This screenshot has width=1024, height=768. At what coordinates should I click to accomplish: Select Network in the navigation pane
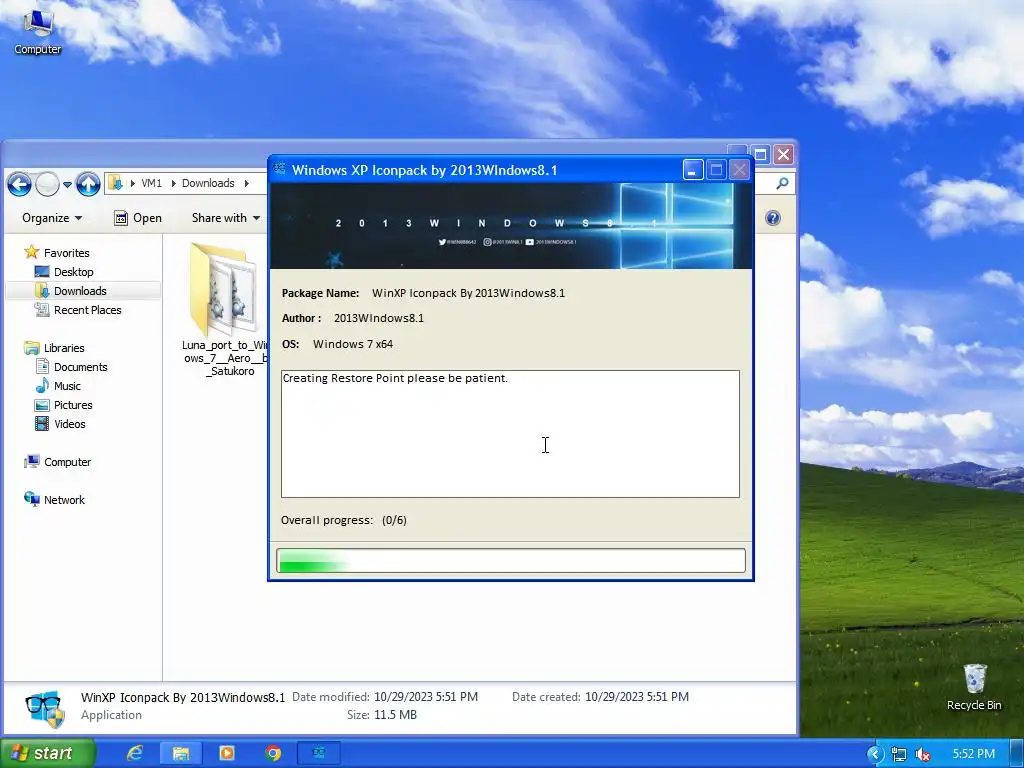[x=64, y=500]
